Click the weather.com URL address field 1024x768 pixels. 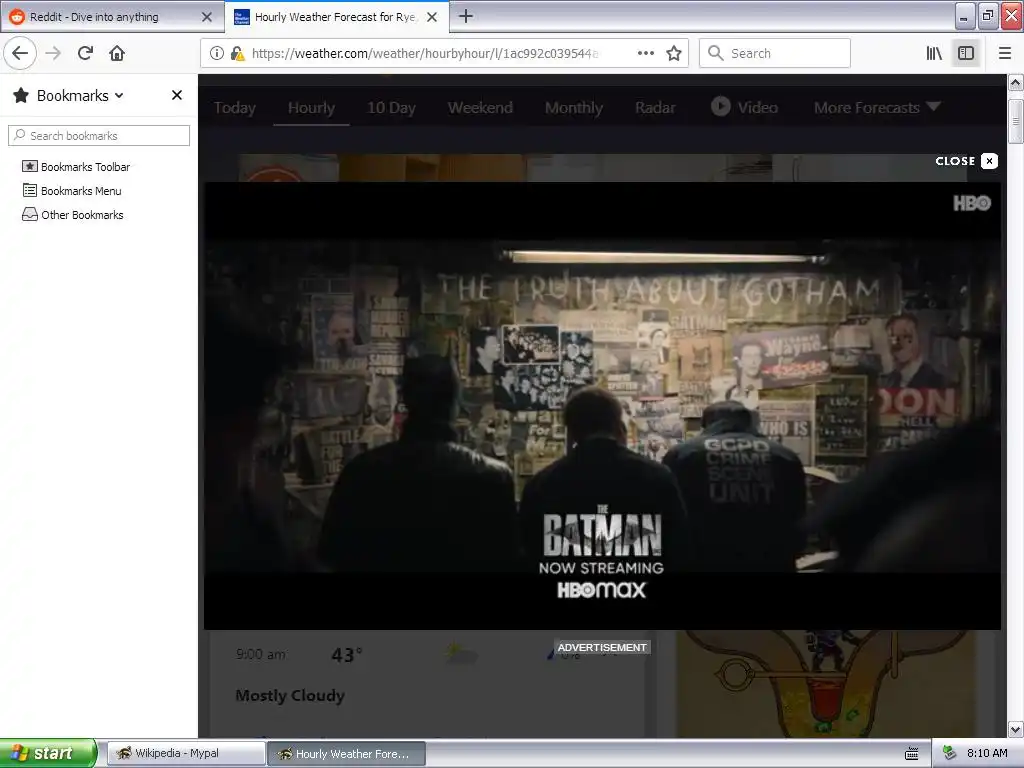pyautogui.click(x=424, y=54)
